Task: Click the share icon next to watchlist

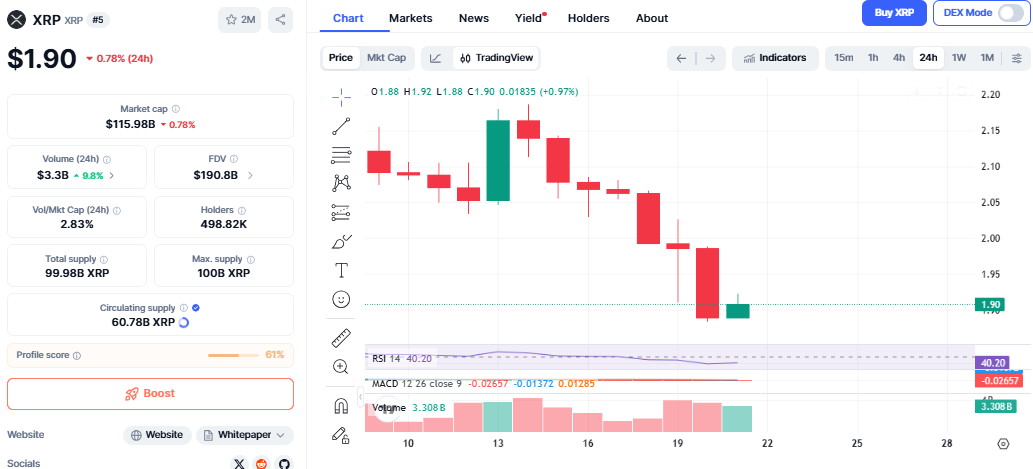Action: pos(281,19)
